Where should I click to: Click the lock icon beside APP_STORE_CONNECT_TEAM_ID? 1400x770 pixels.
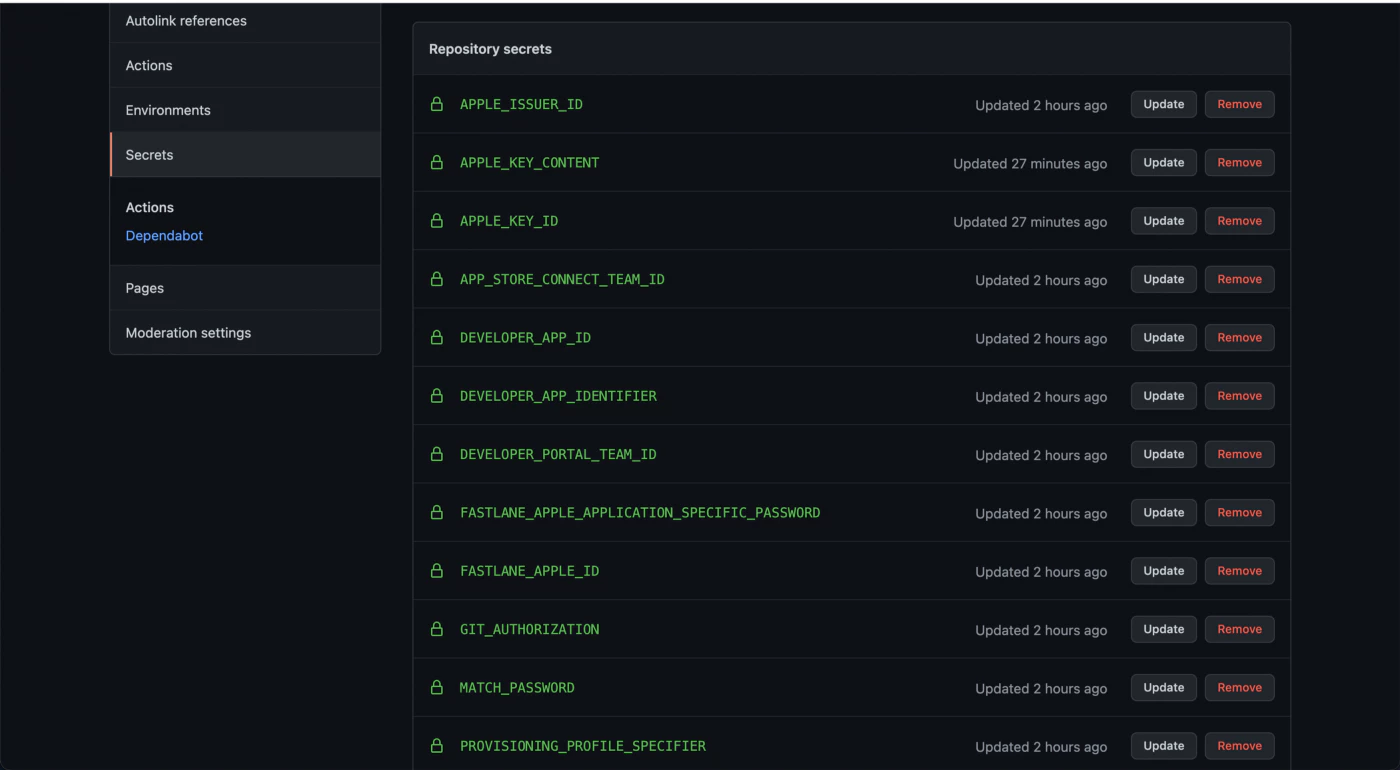tap(437, 279)
